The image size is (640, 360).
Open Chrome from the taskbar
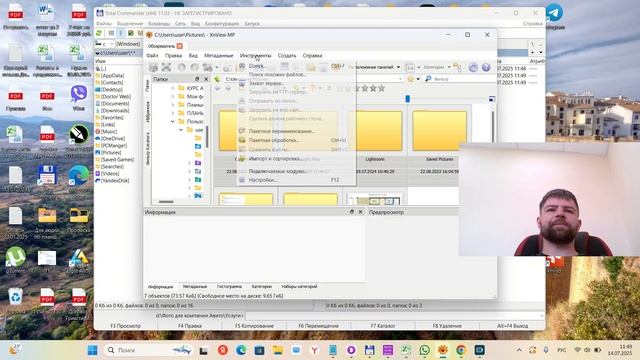tap(461, 350)
